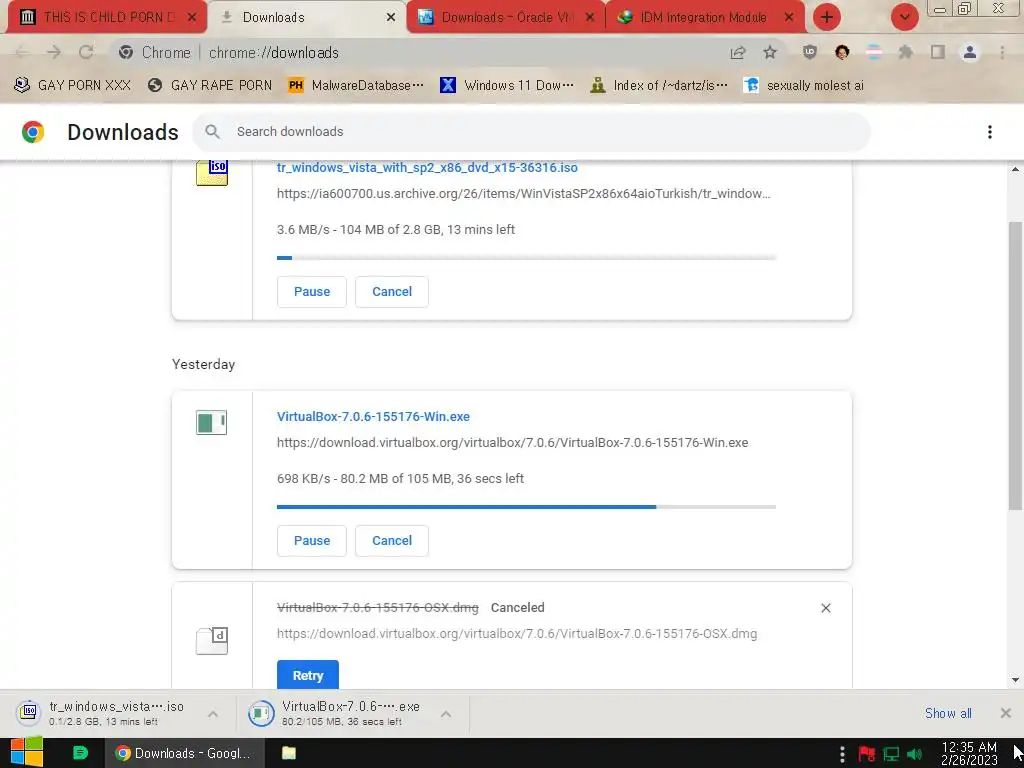Image resolution: width=1024 pixels, height=768 pixels.
Task: Click the striped flag extension icon
Action: click(874, 52)
